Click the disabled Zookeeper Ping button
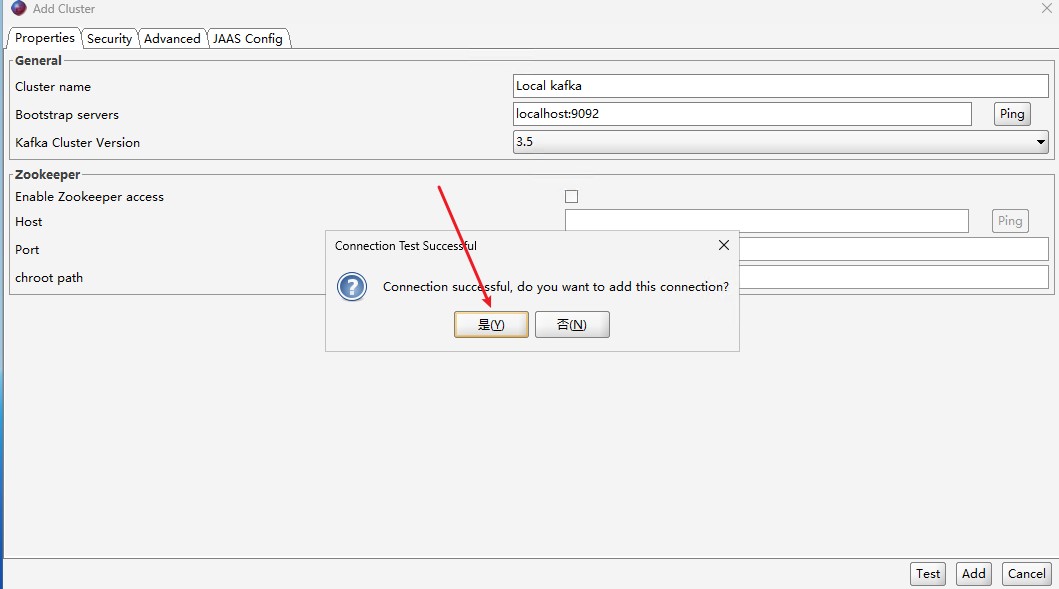Viewport: 1059px width, 589px height. (x=1010, y=221)
